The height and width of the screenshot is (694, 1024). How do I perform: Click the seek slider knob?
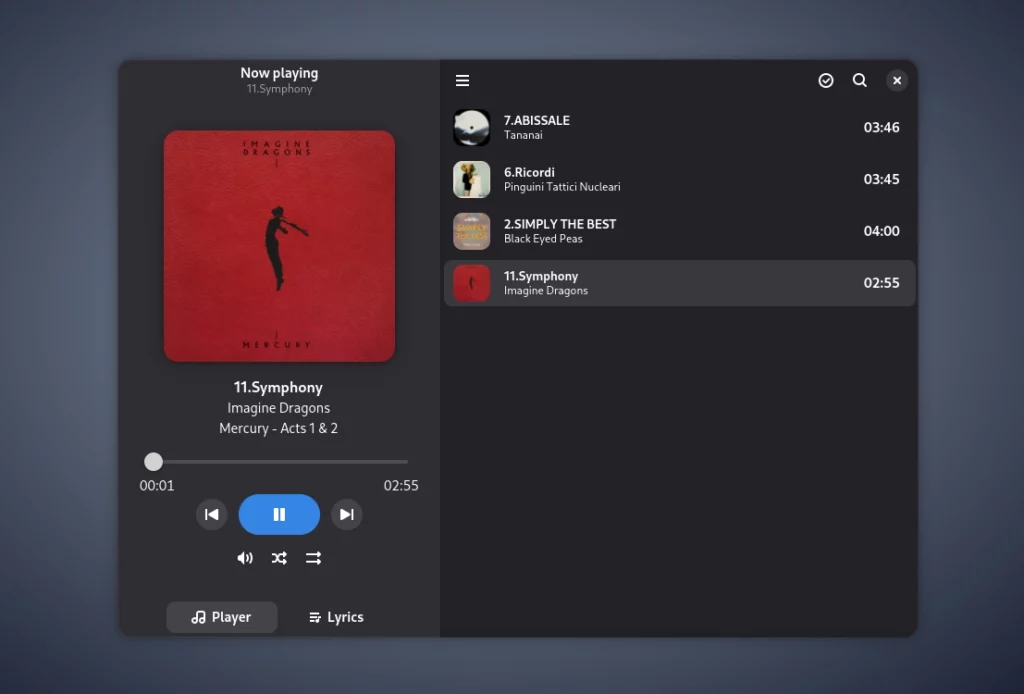coord(153,462)
